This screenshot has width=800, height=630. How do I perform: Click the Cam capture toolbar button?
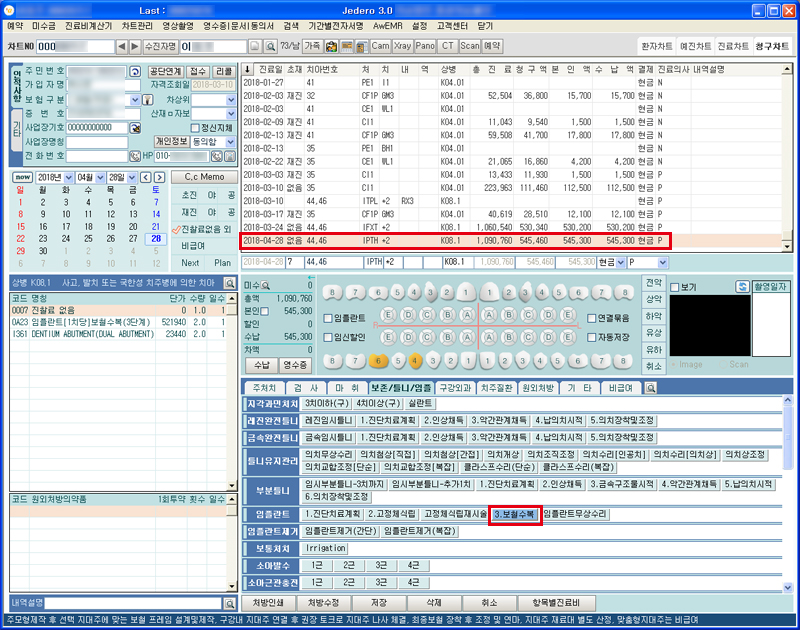381,46
